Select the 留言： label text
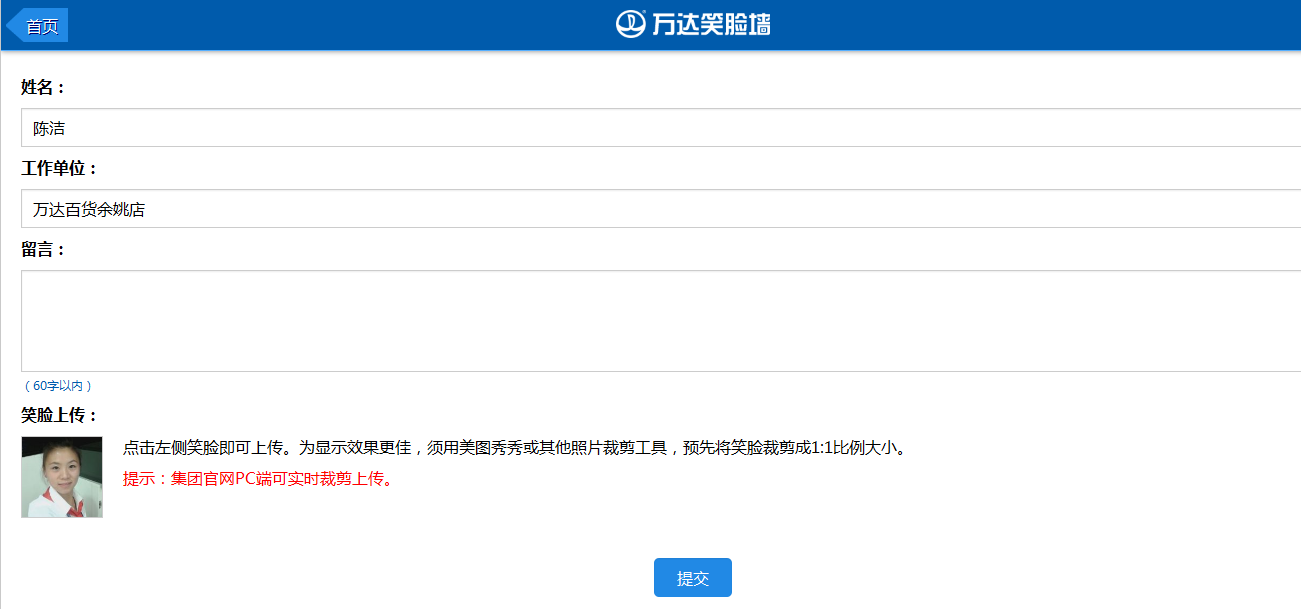 coord(44,249)
